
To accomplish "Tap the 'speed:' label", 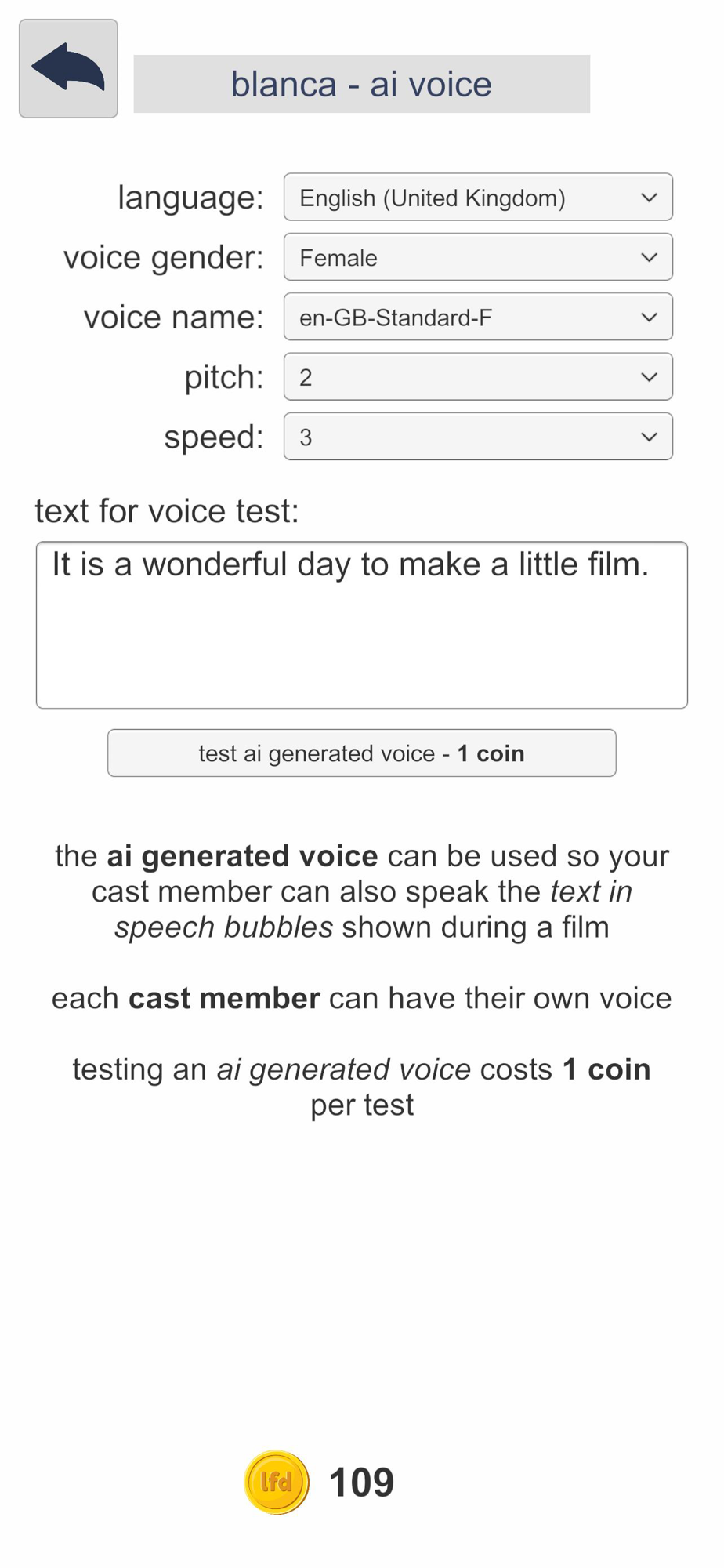I will 213,437.
